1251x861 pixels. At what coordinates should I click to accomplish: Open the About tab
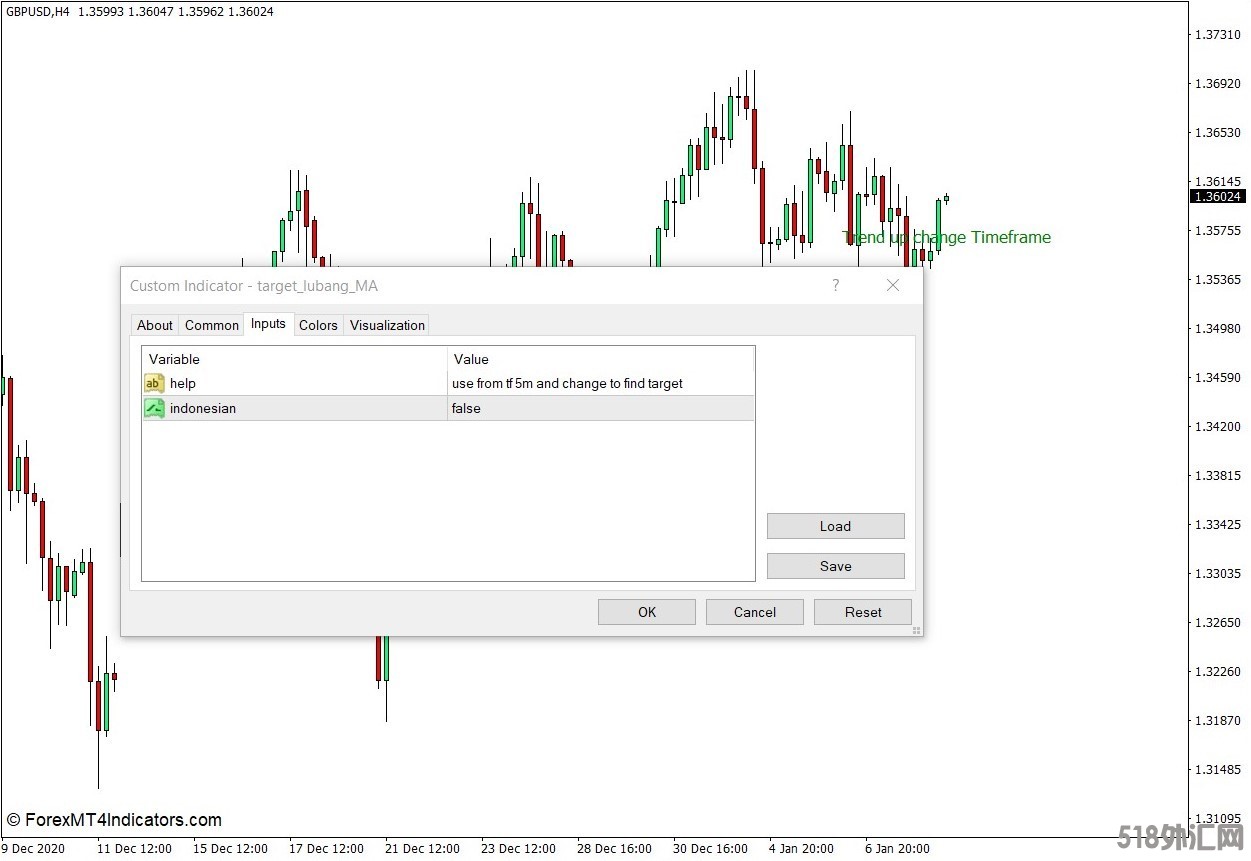tap(155, 325)
